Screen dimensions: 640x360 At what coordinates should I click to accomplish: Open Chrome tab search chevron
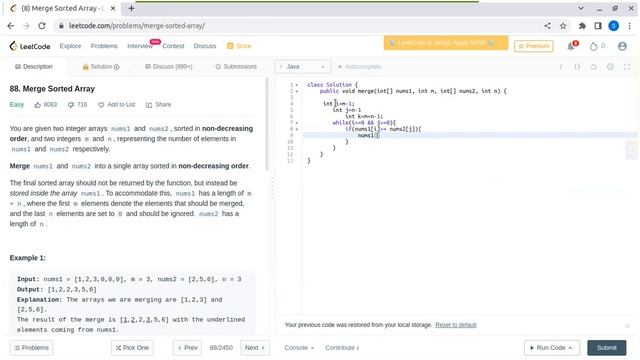click(x=581, y=8)
